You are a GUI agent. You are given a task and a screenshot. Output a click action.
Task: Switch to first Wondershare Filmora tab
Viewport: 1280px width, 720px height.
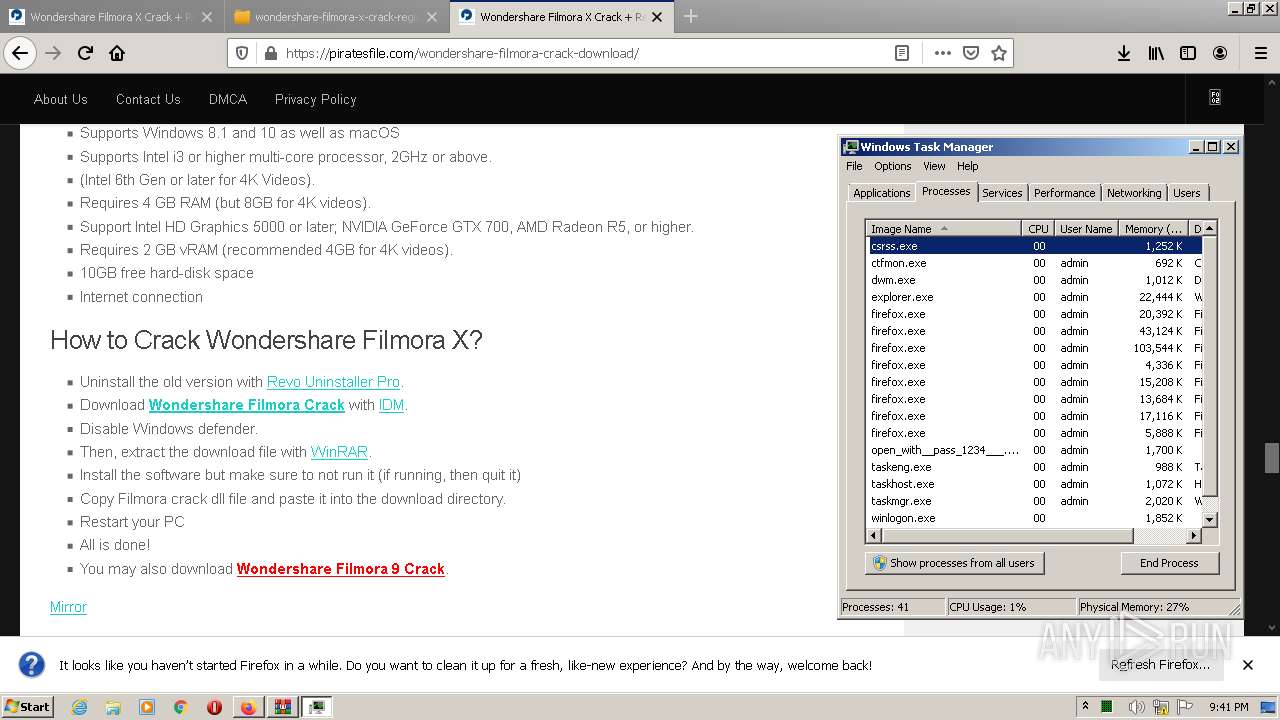111,17
